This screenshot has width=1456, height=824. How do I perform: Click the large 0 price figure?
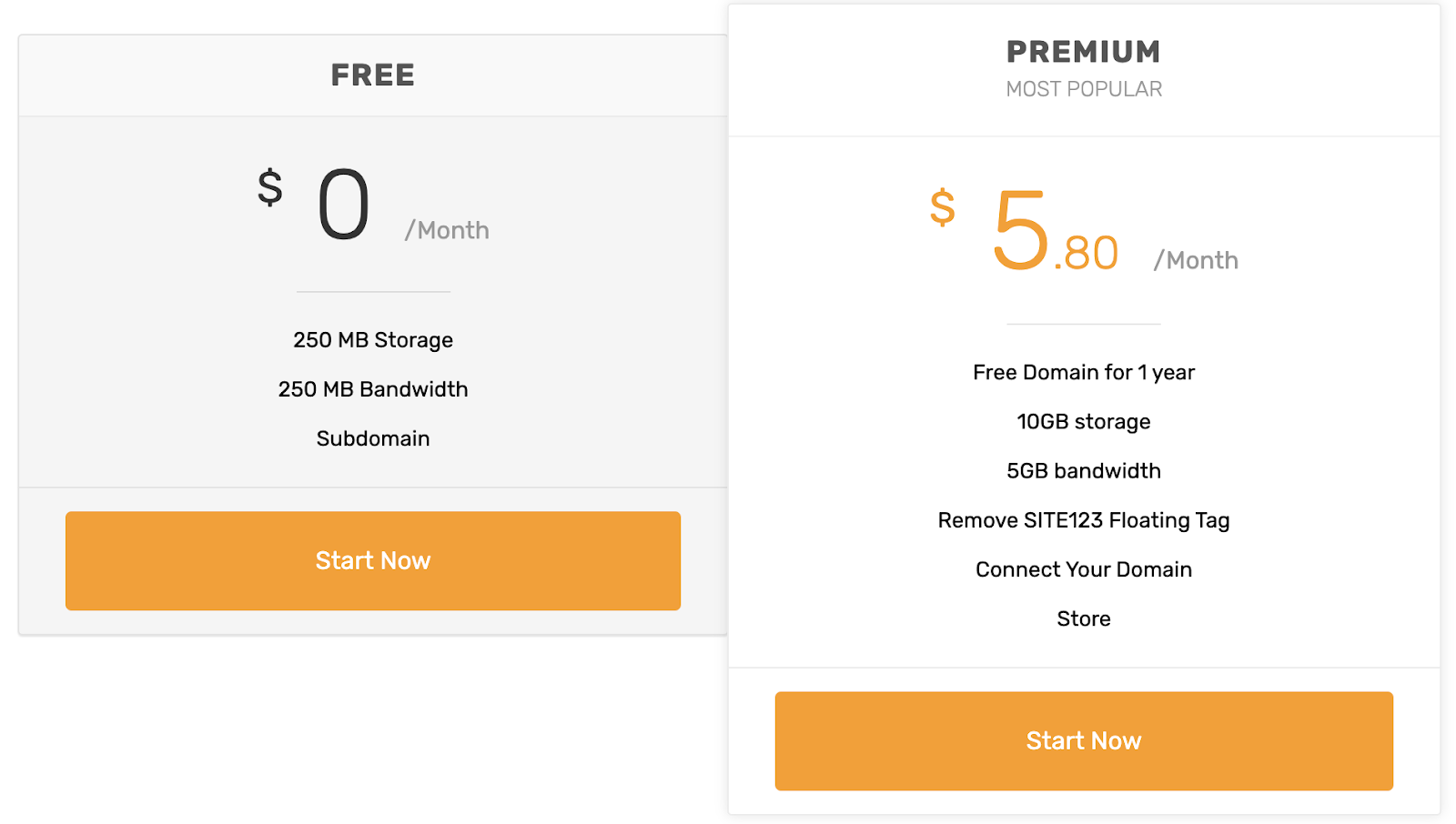(x=344, y=206)
